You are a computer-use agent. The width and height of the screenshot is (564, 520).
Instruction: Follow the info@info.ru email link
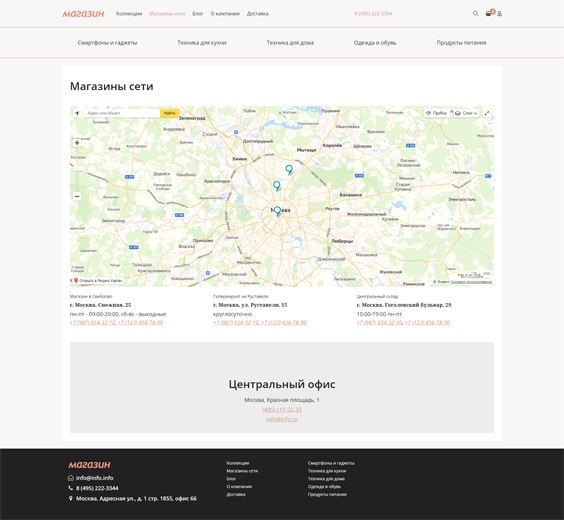pos(282,419)
